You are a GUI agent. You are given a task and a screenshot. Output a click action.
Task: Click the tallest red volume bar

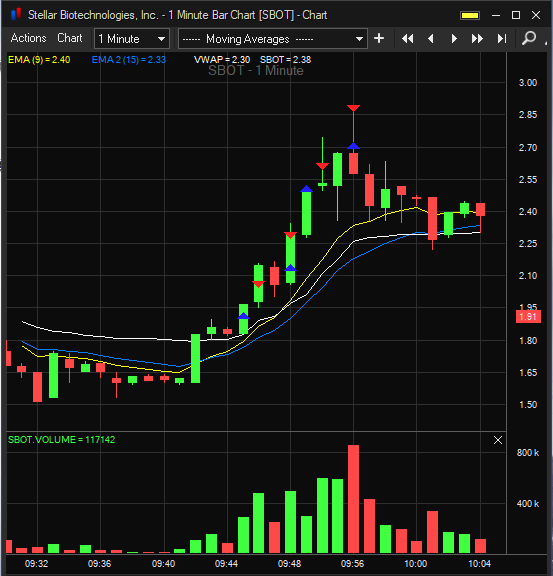point(353,499)
